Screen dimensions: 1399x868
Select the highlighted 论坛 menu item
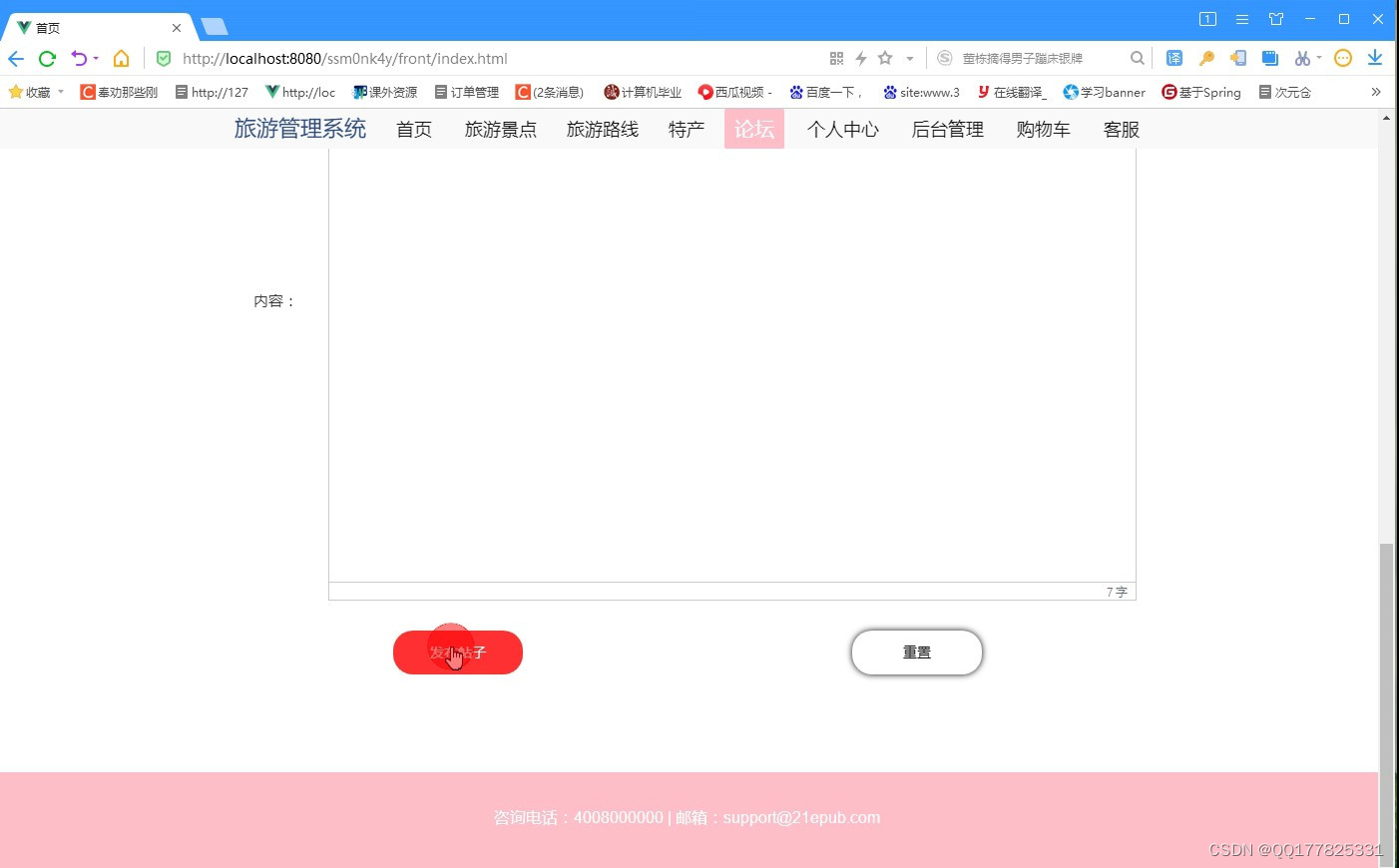click(754, 129)
